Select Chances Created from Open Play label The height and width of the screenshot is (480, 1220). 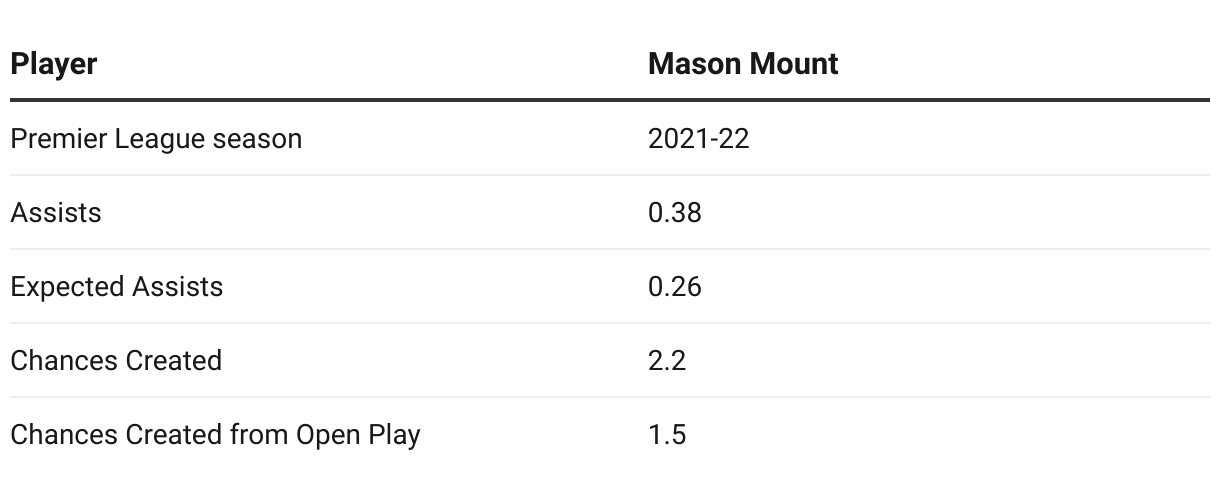coord(215,435)
